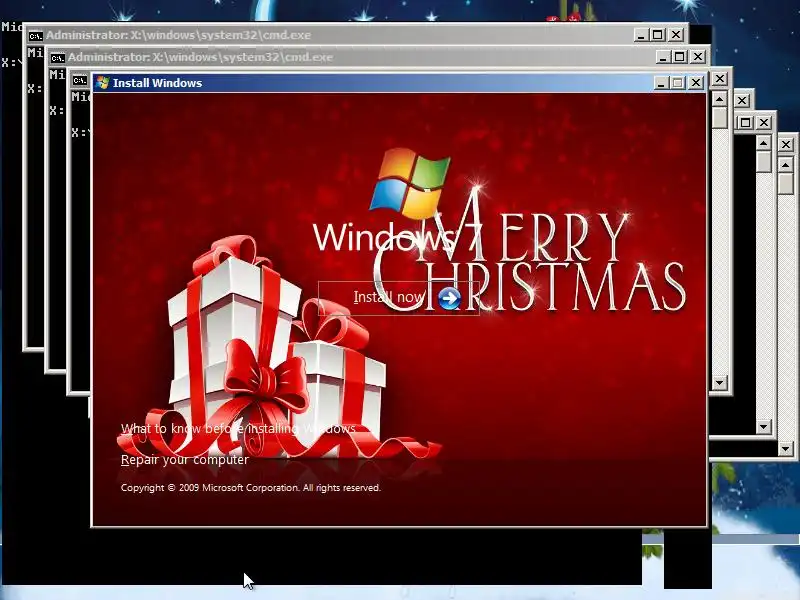Close the Install Windows window
Image resolution: width=800 pixels, height=600 pixels.
(696, 83)
